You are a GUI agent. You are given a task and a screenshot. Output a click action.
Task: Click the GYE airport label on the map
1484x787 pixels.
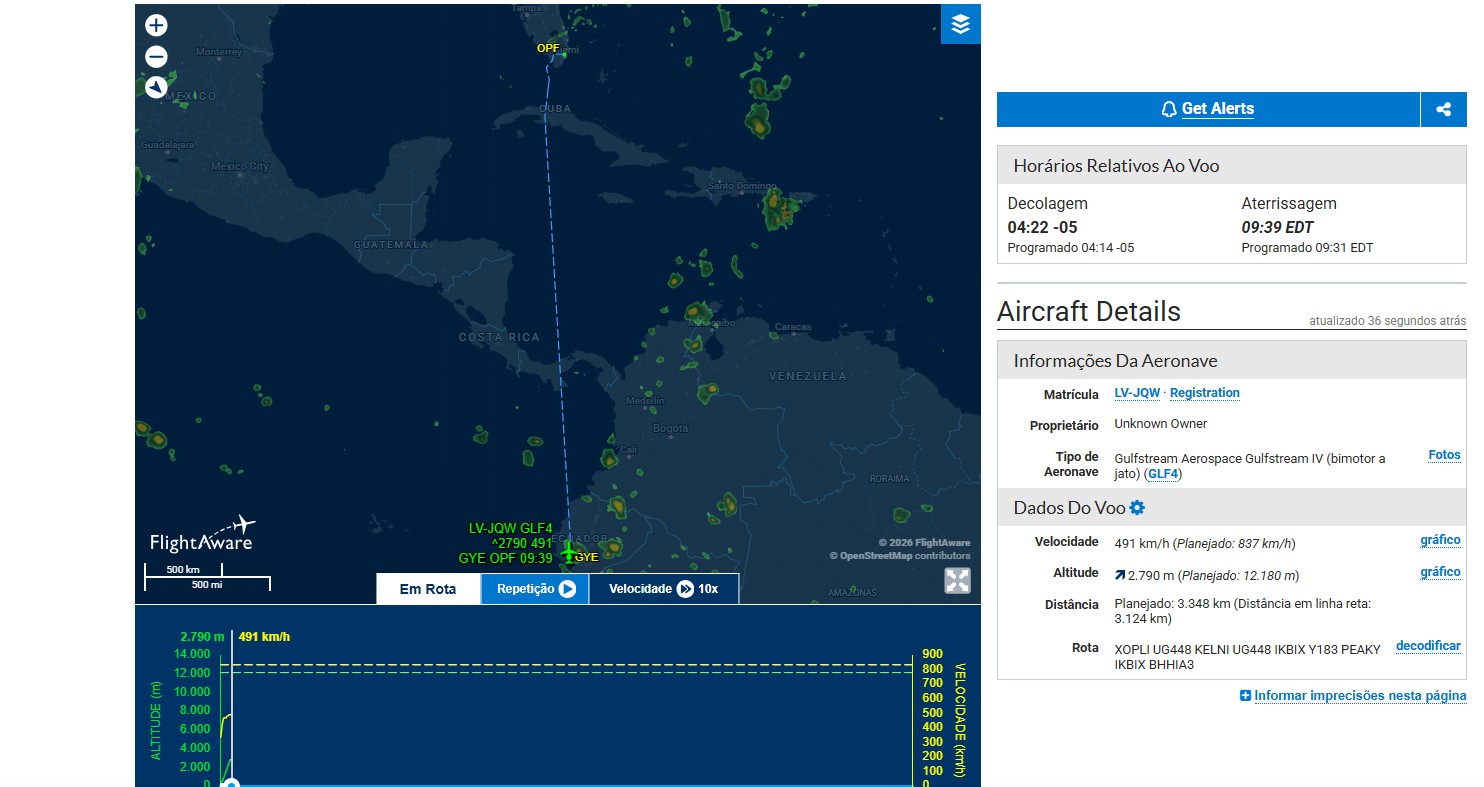pyautogui.click(x=587, y=557)
